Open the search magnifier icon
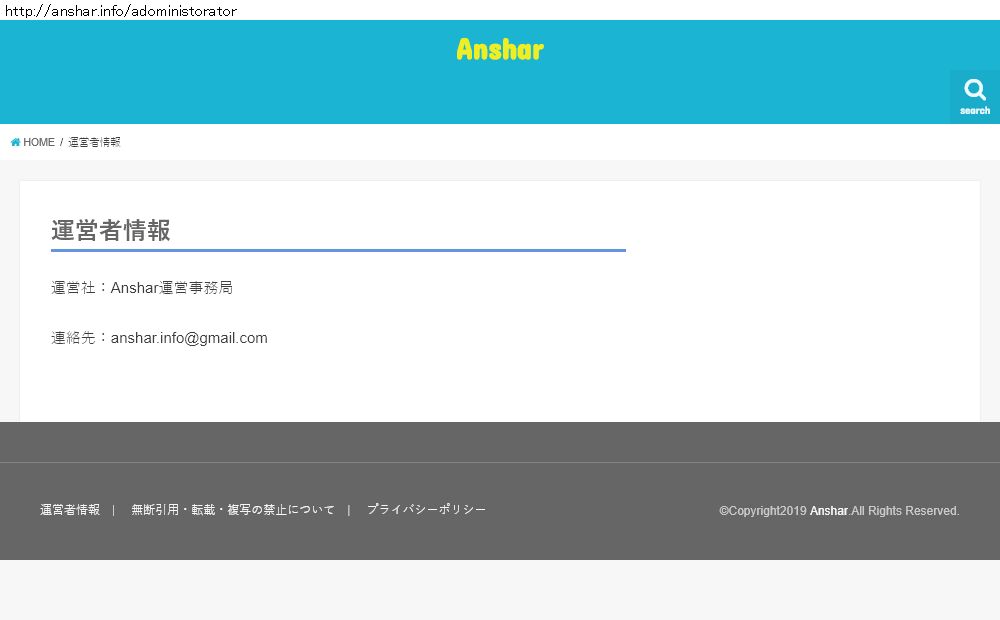Viewport: 1000px width, 620px height. (975, 90)
